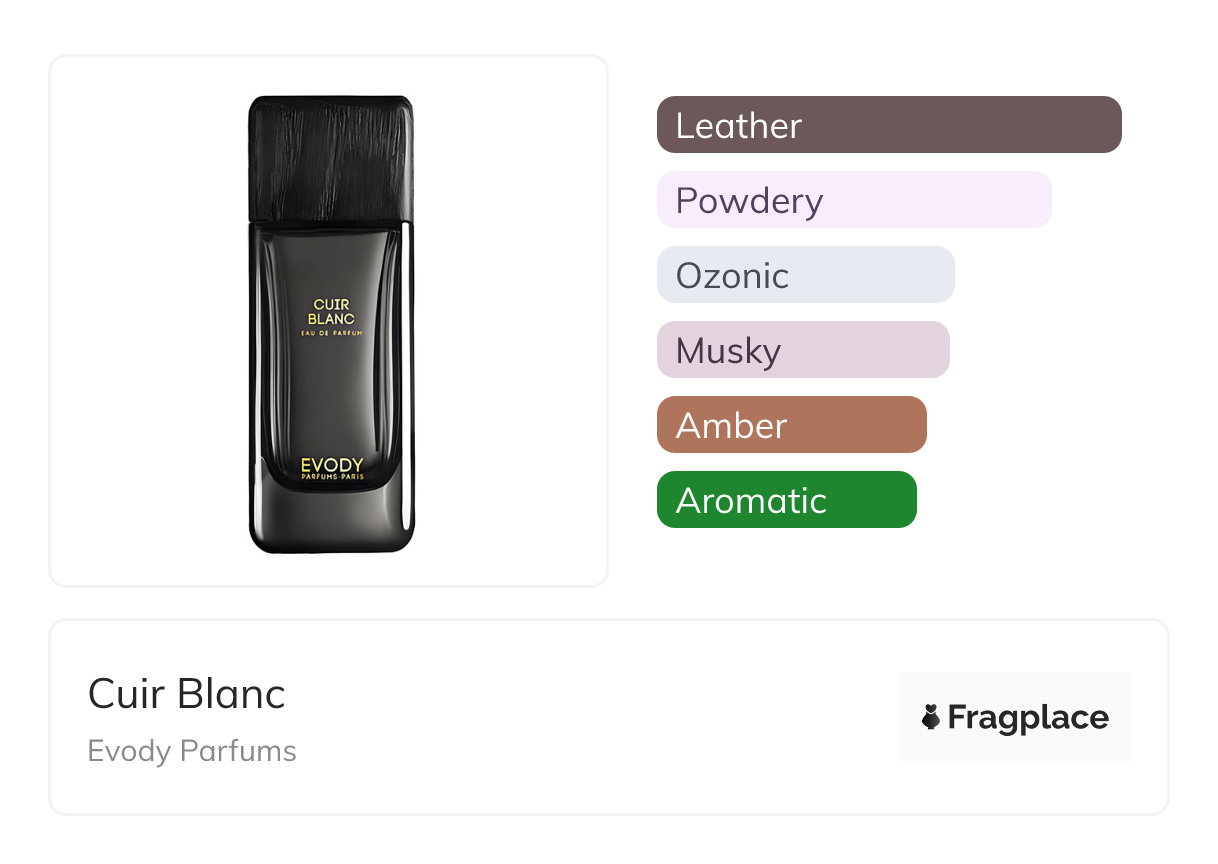The image size is (1218, 864).
Task: Click the Fragplace wordmark text
Action: coord(1028,717)
